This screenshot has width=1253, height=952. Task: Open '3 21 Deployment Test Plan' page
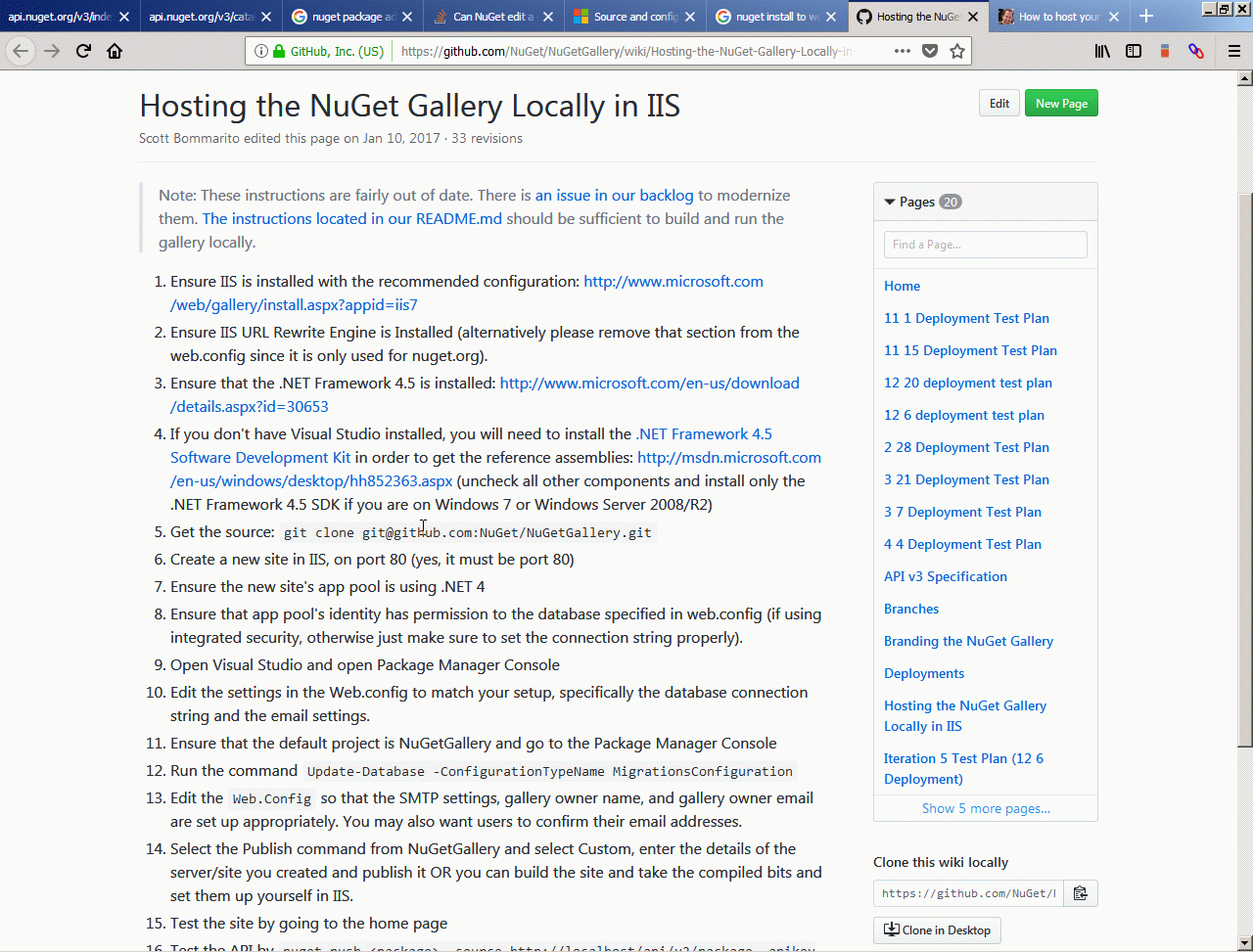[966, 479]
